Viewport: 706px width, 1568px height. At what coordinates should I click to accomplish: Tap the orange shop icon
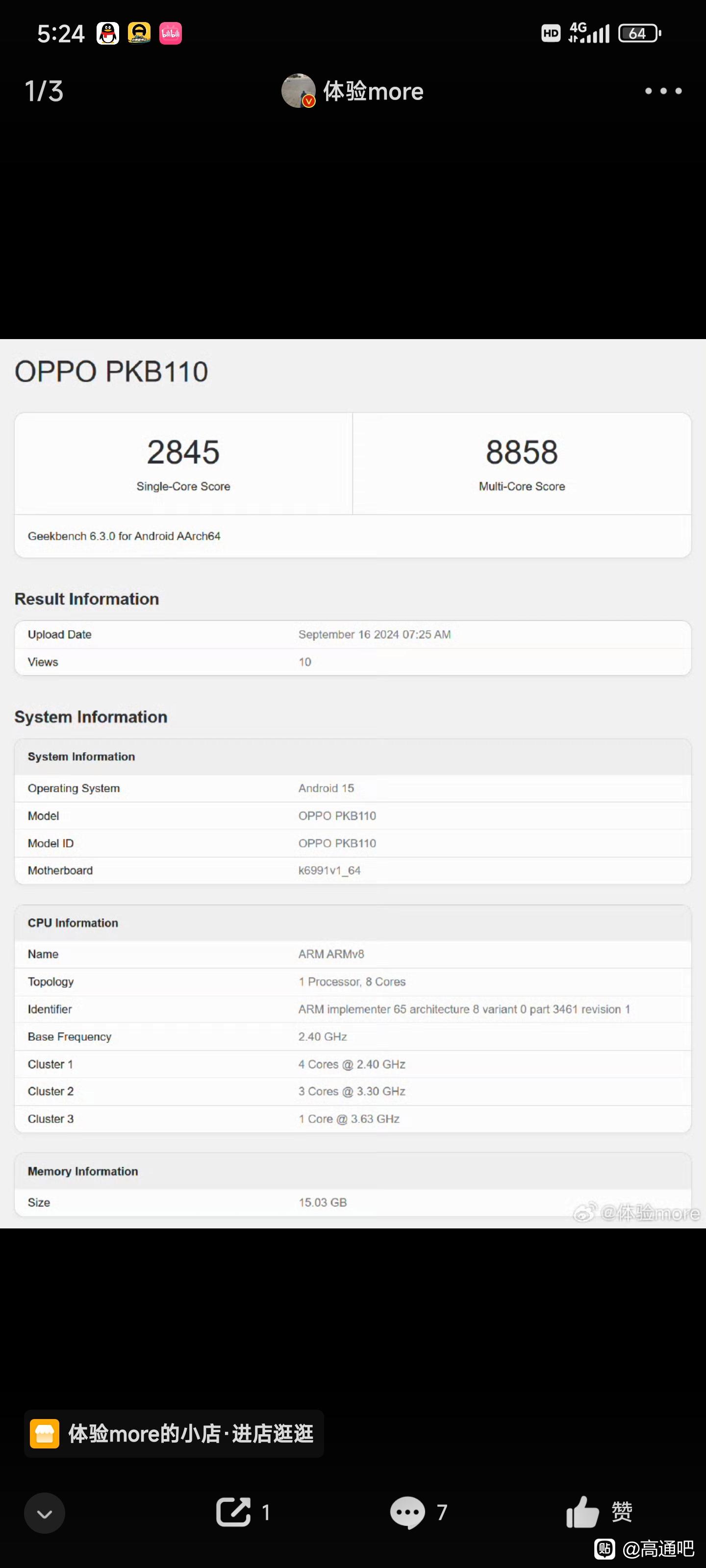pos(45,1433)
